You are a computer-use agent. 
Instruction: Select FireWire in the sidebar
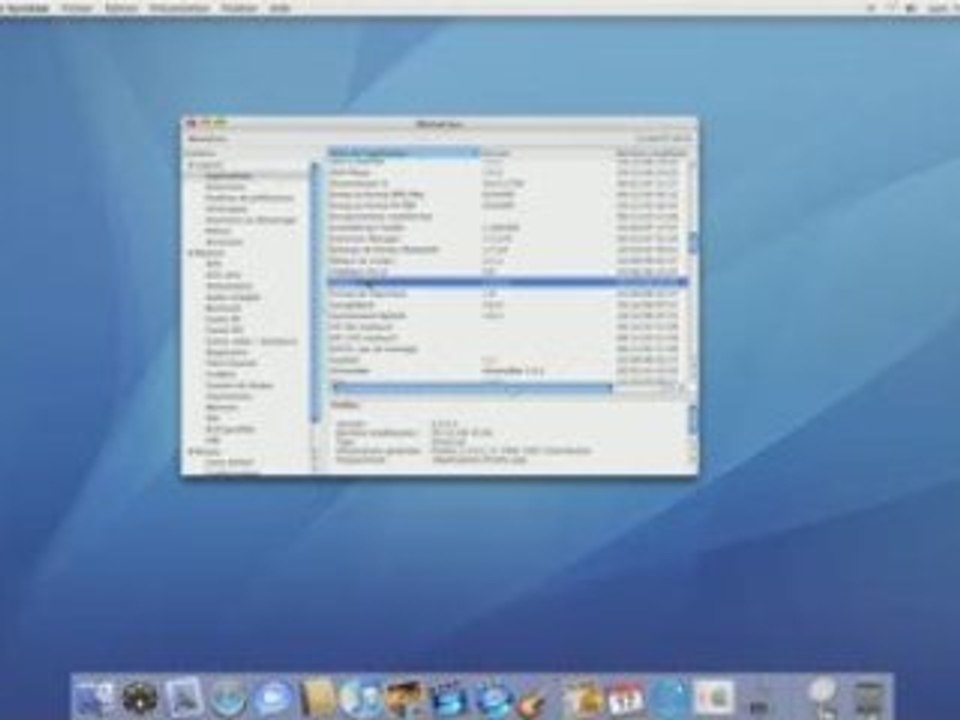coord(221,374)
